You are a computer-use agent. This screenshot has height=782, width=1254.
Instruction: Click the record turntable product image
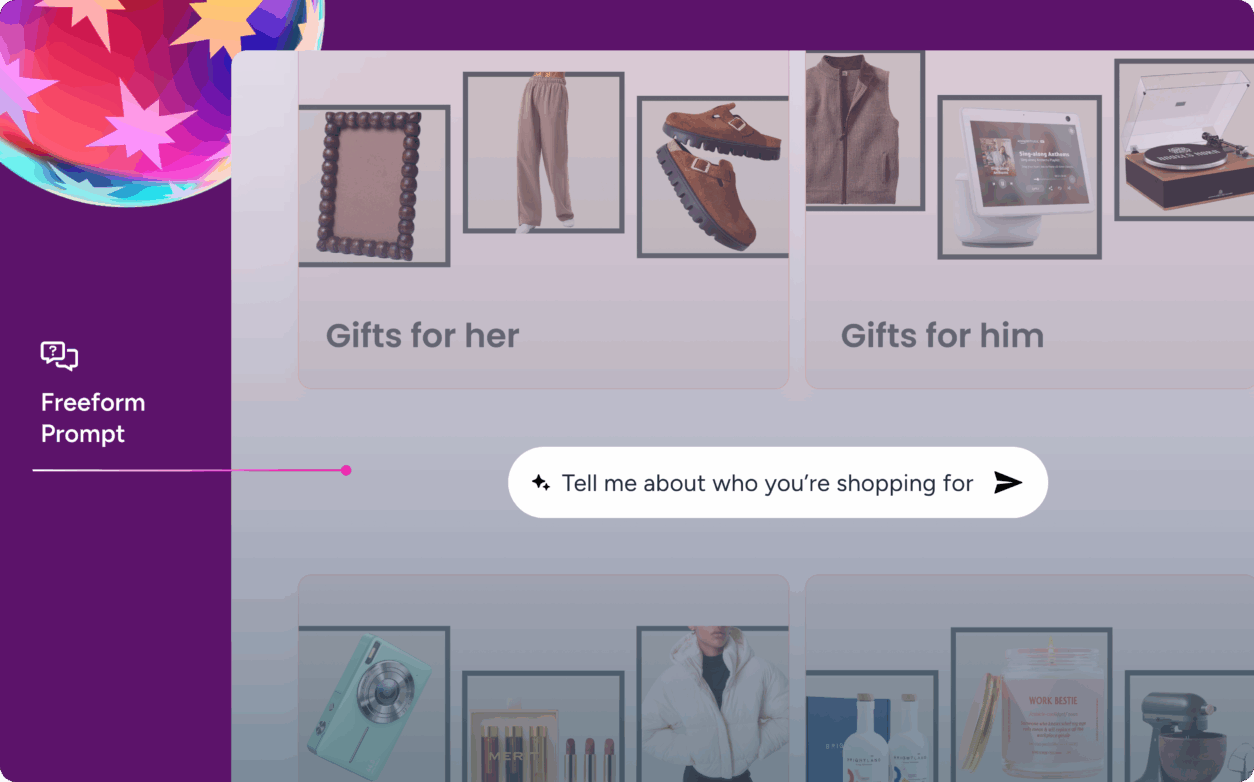pos(1185,140)
